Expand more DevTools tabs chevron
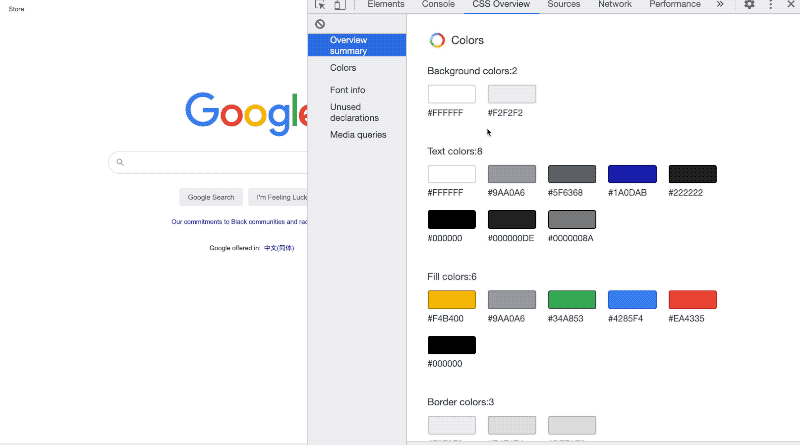800x445 pixels. [x=720, y=5]
